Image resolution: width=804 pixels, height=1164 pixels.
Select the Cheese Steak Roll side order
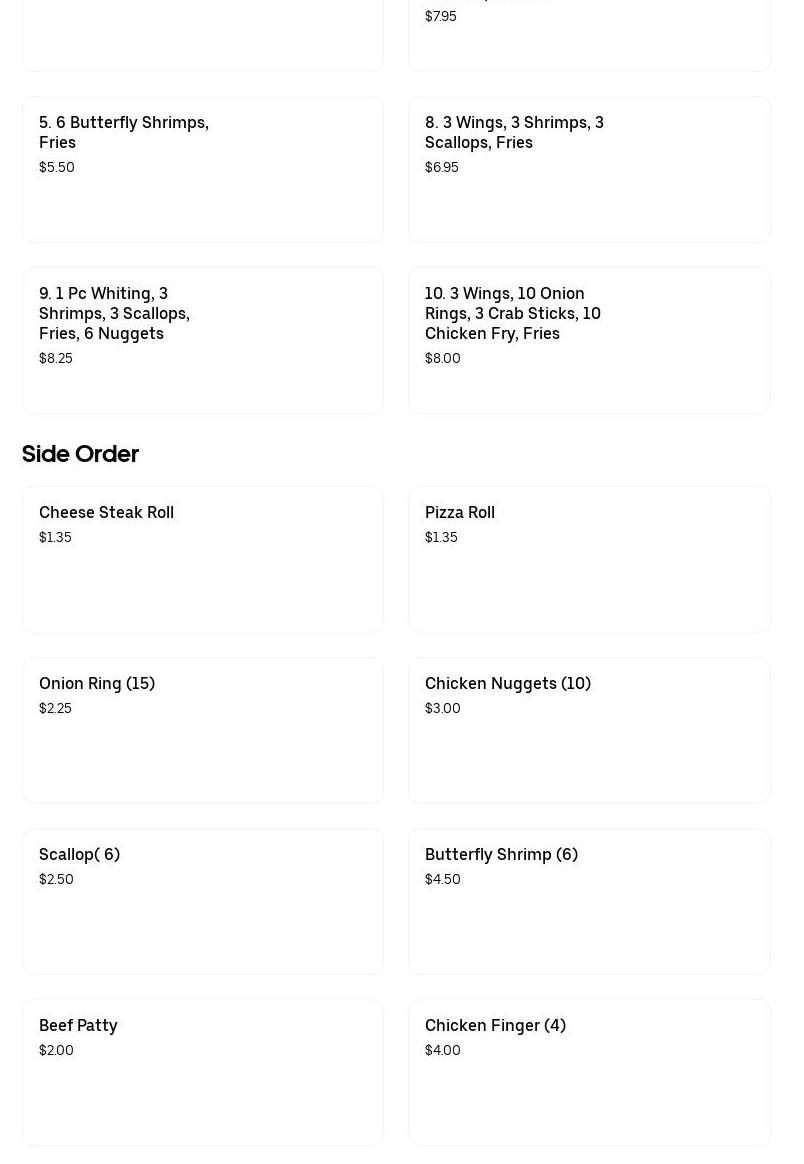pyautogui.click(x=203, y=559)
